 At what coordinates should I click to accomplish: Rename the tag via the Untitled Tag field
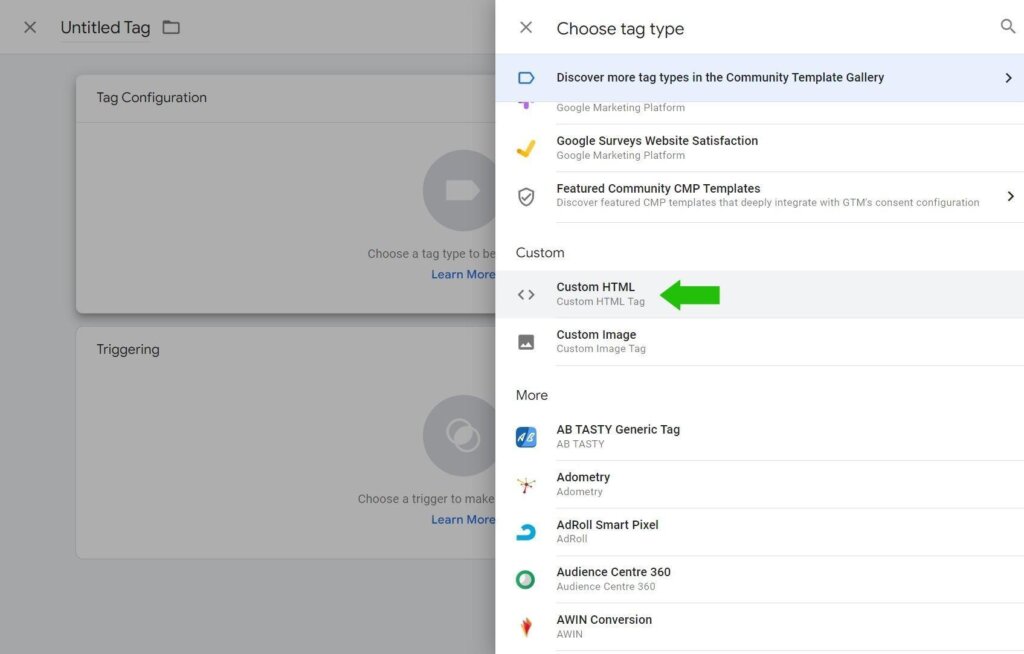[x=104, y=27]
